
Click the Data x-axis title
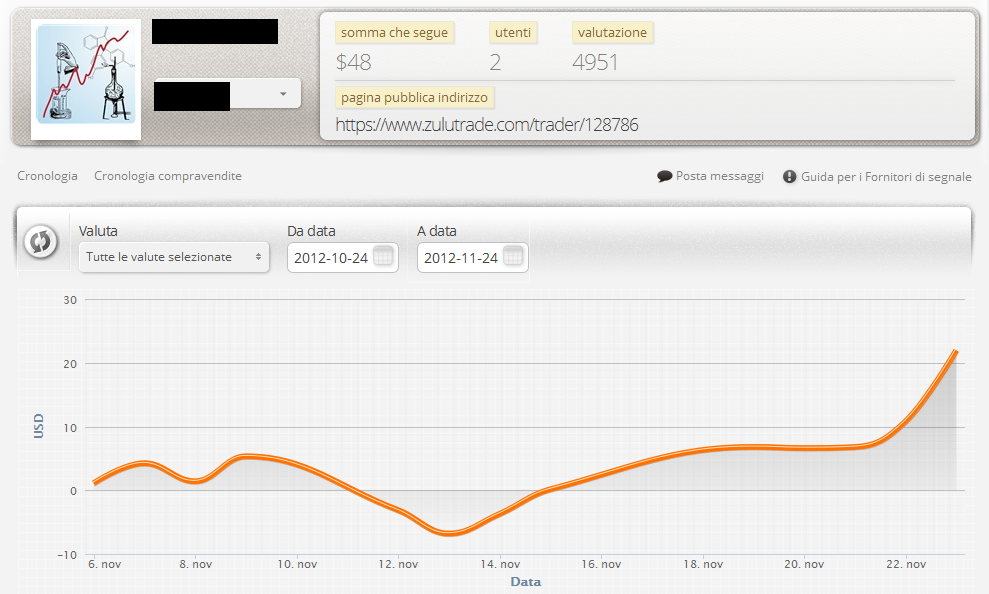[525, 581]
